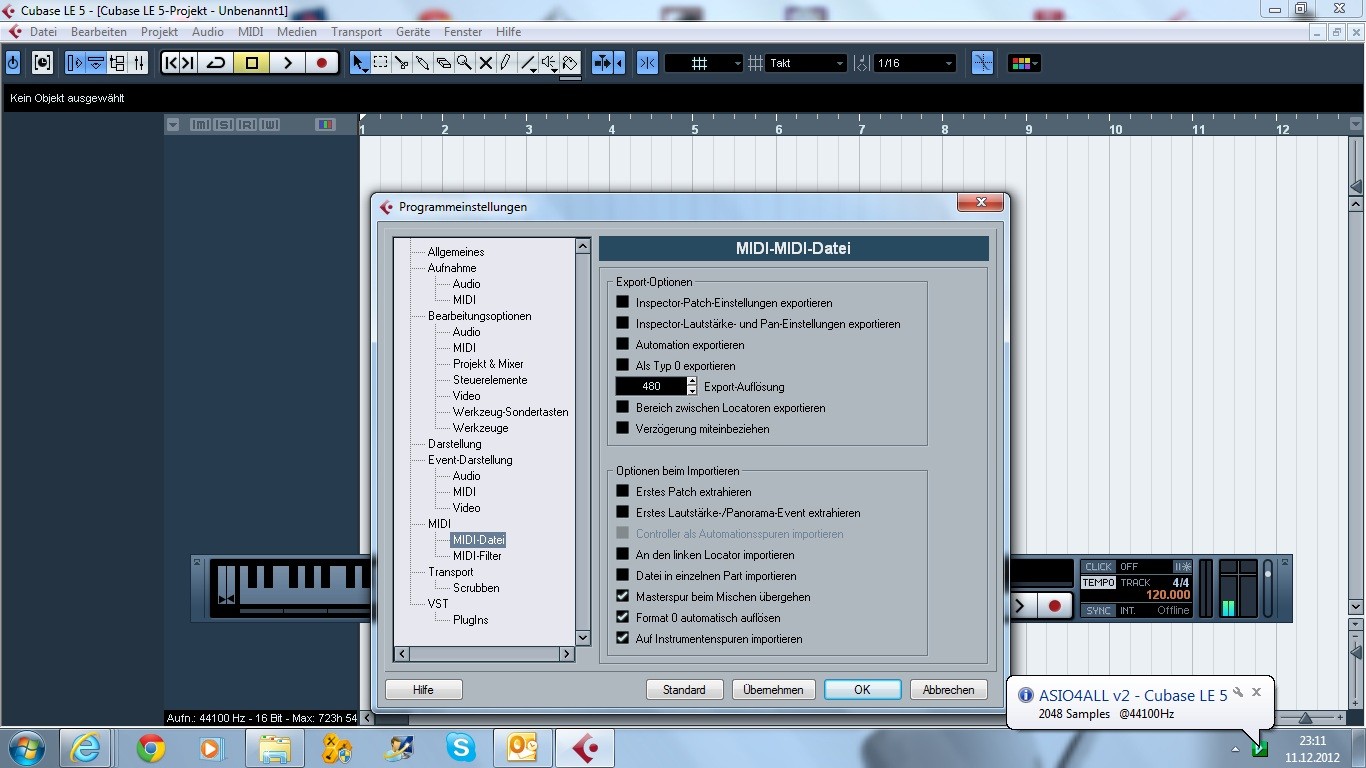This screenshot has height=768, width=1366.
Task: Click the transport panel output level slider
Action: coord(1268,588)
